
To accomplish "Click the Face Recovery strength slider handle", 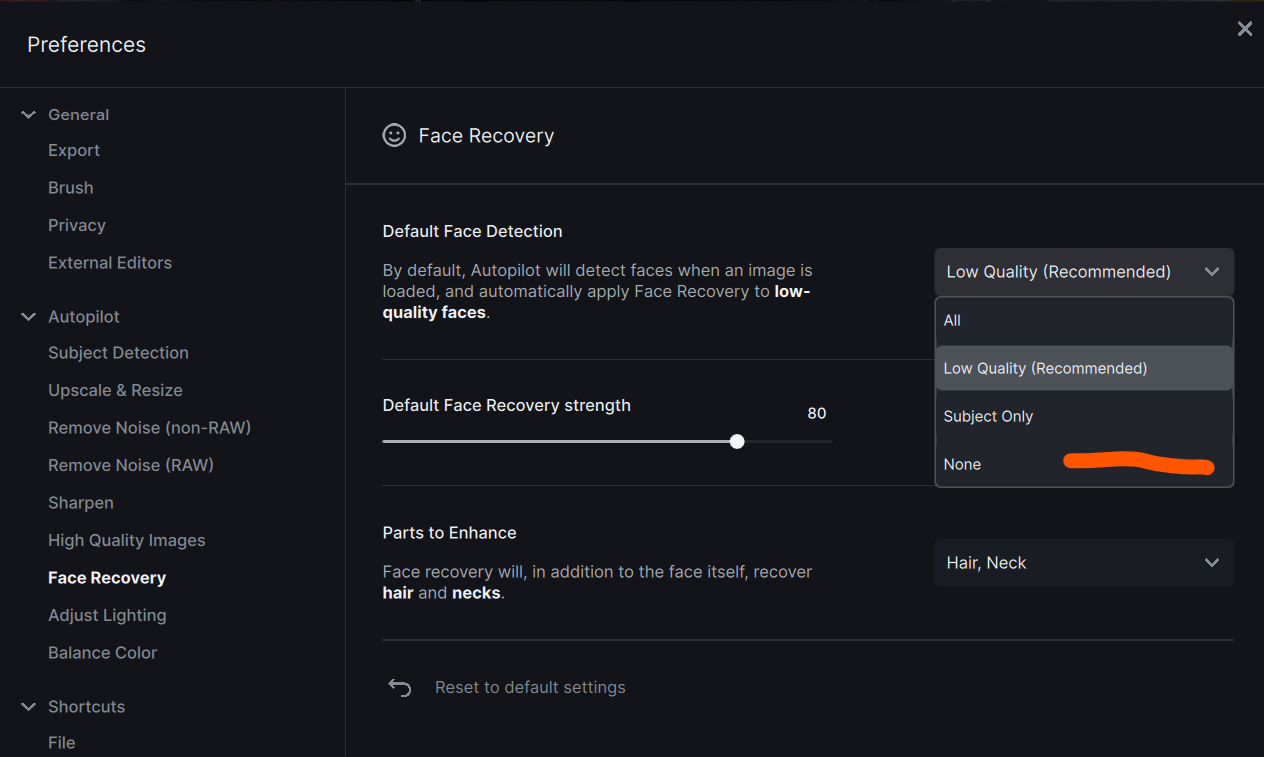I will coord(737,441).
